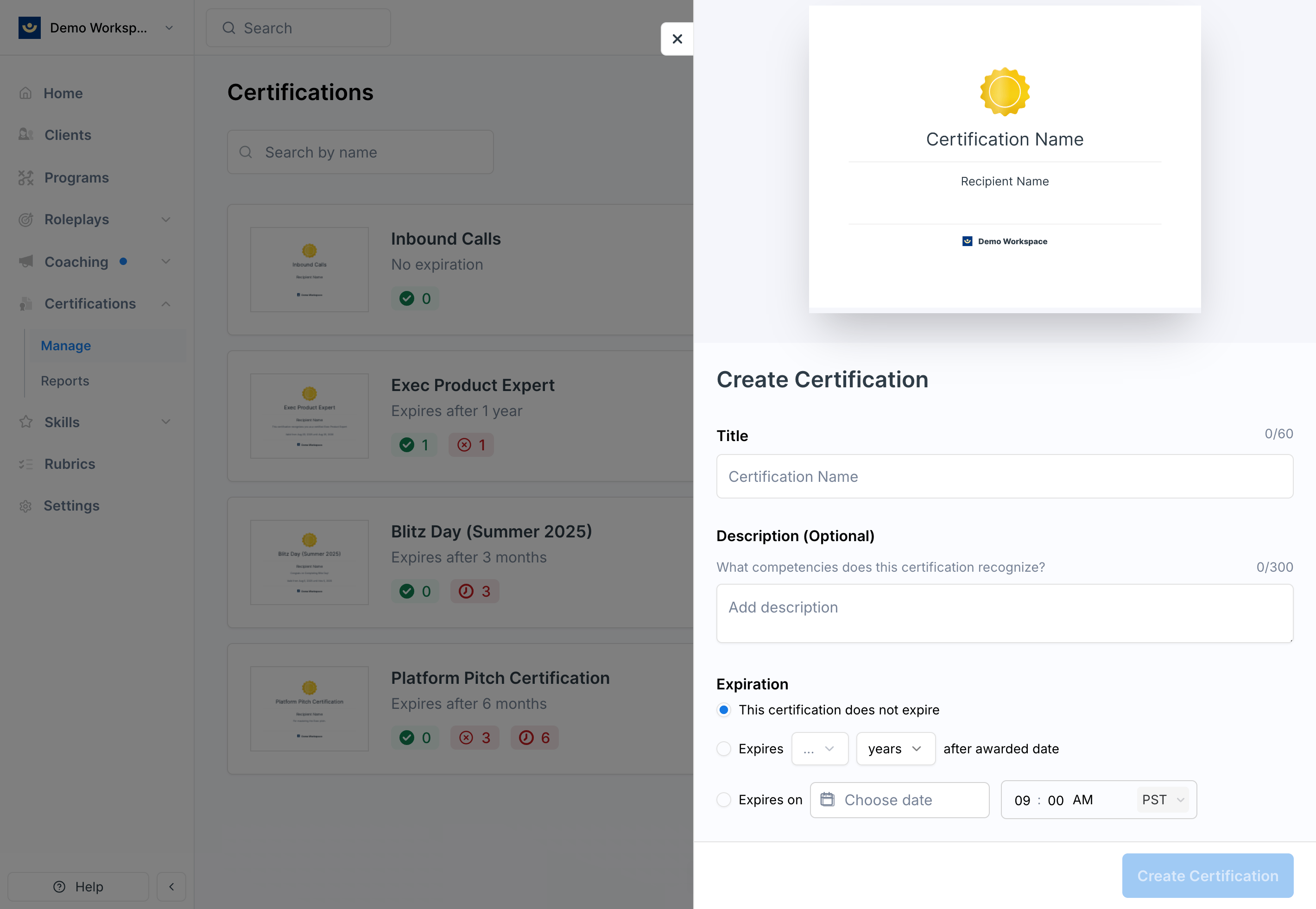Click the Certification Name title field
Screen dimensions: 1316x909
pos(1004,476)
